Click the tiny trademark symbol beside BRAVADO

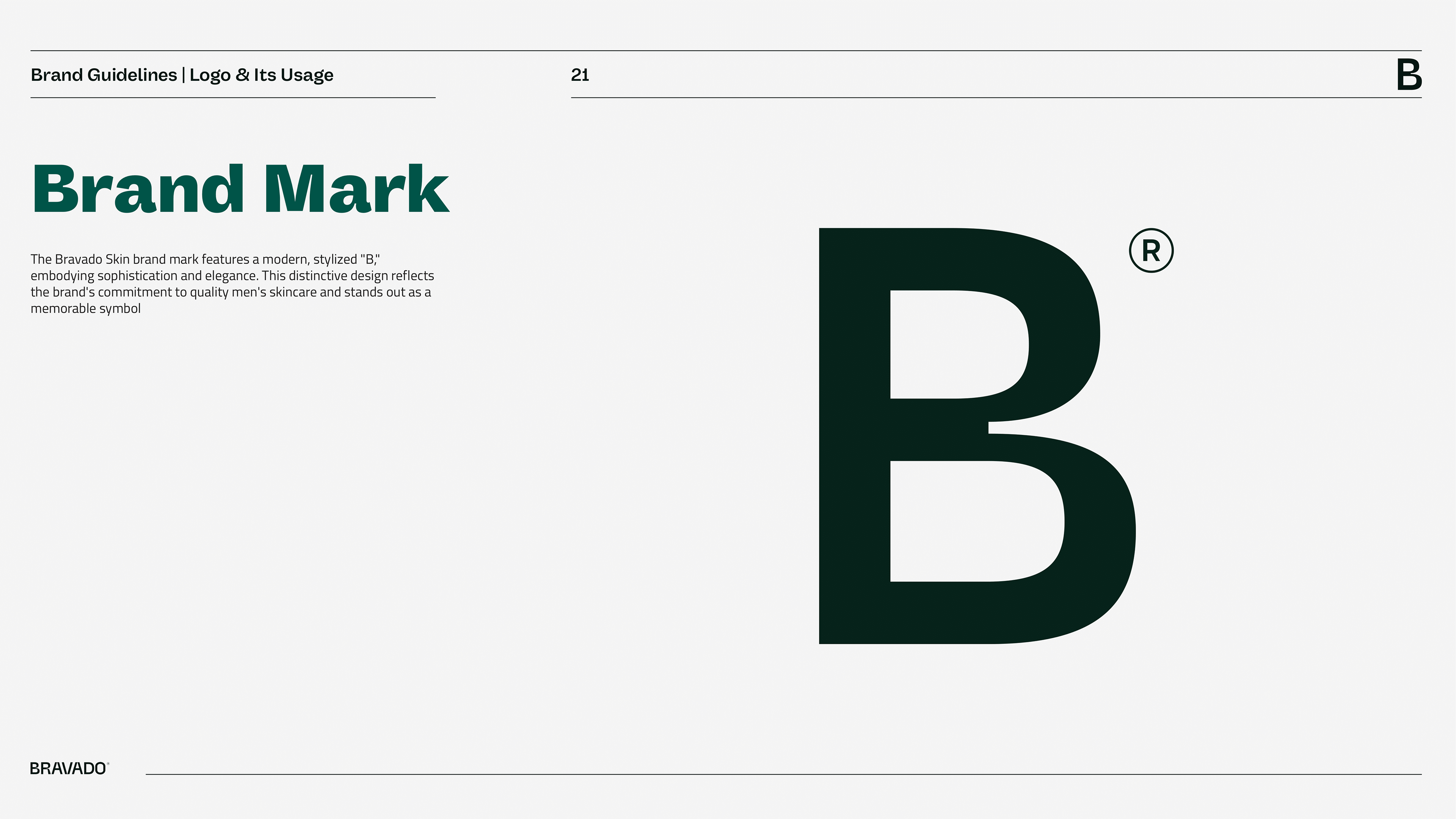pyautogui.click(x=108, y=764)
